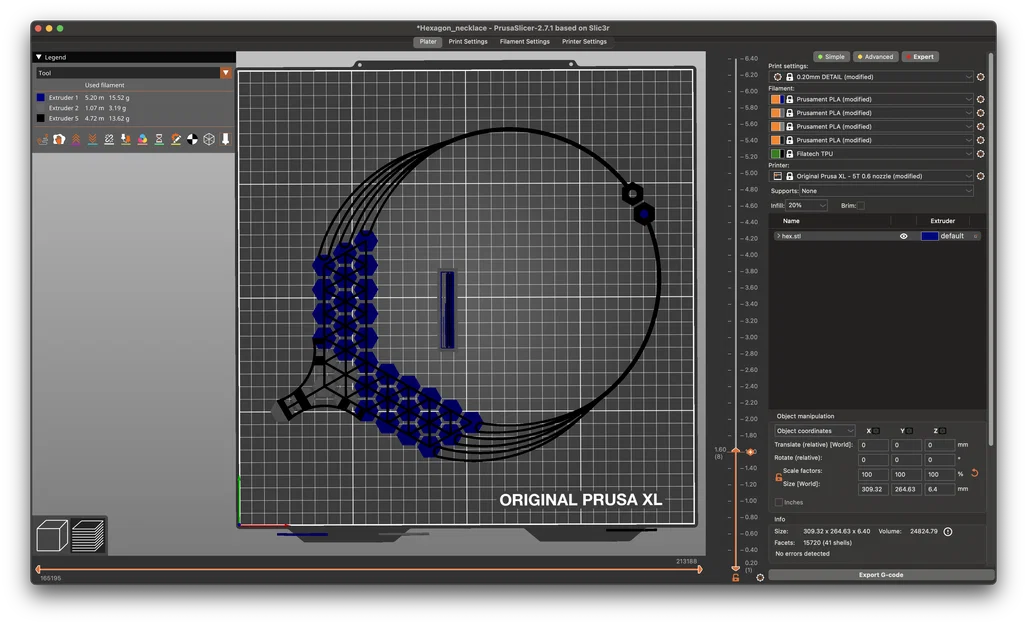Click Size World X field 309.32
Viewport: 1027px width, 625px height.
click(873, 489)
